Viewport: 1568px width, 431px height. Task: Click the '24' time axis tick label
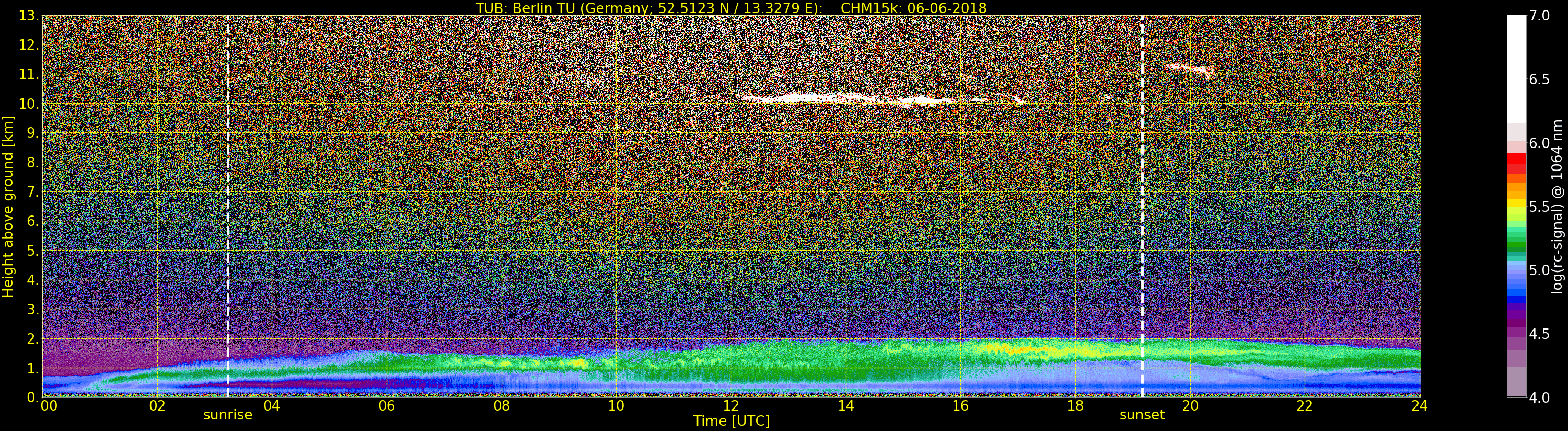tap(1420, 406)
